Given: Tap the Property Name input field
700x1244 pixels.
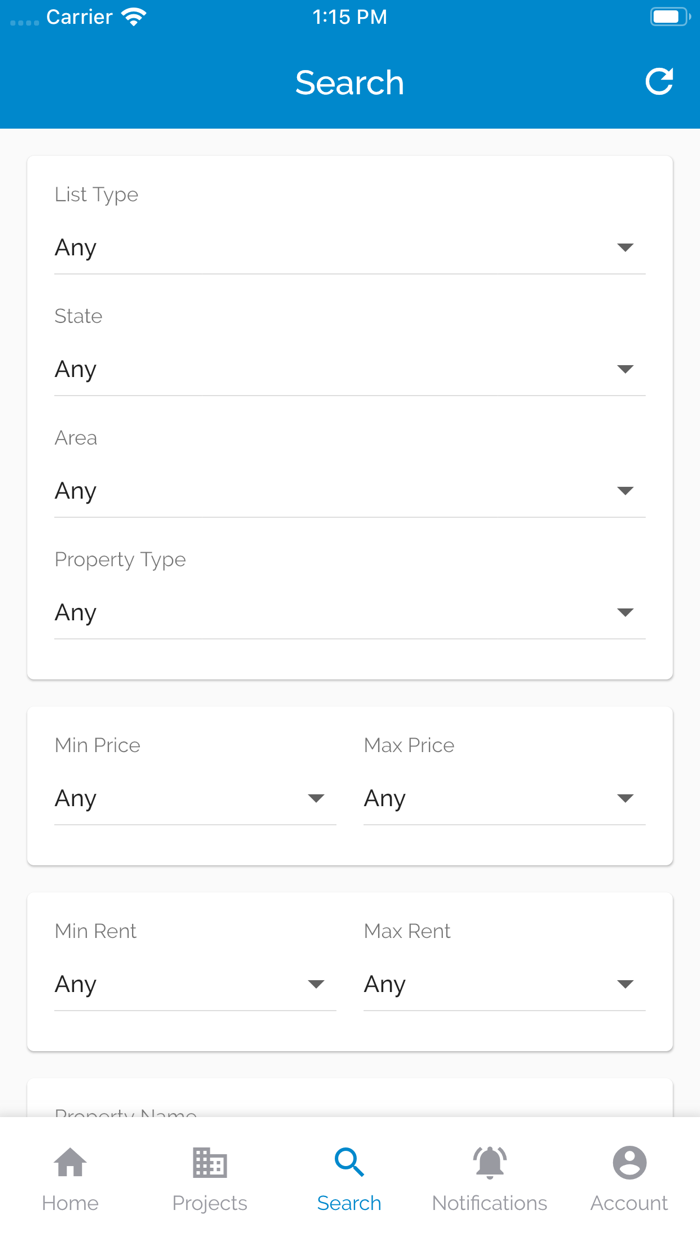Looking at the screenshot, I should [349, 1113].
